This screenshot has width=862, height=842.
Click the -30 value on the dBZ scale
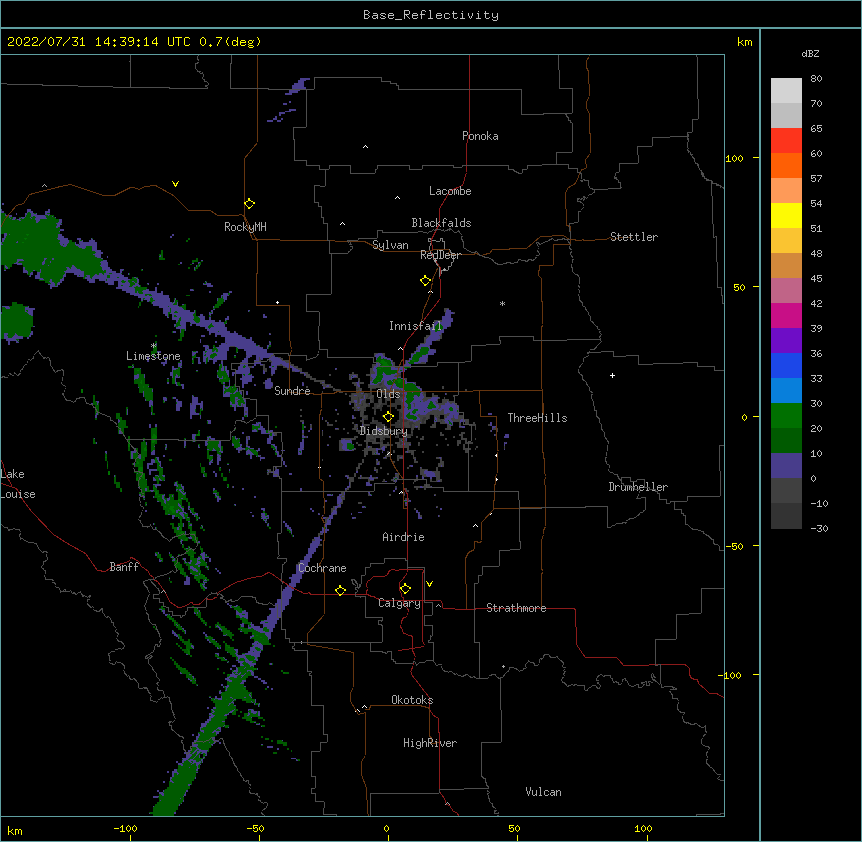point(819,528)
